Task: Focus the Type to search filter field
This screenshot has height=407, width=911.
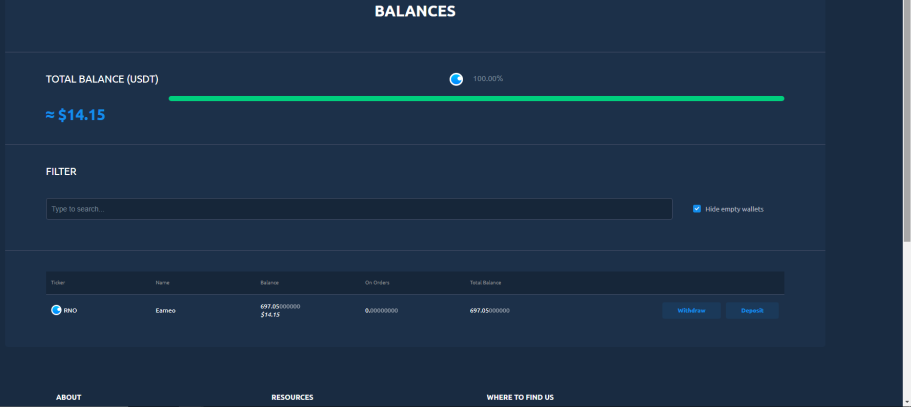Action: 359,209
